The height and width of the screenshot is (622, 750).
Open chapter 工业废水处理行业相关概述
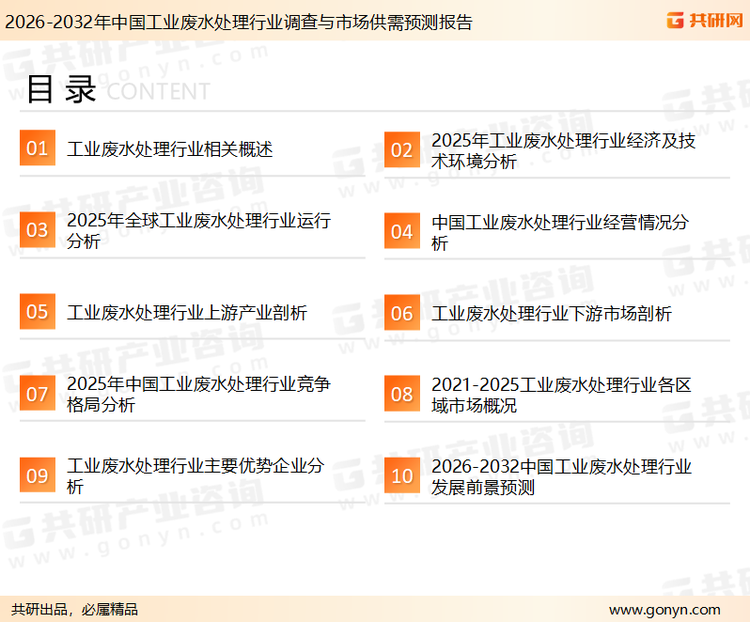point(170,149)
